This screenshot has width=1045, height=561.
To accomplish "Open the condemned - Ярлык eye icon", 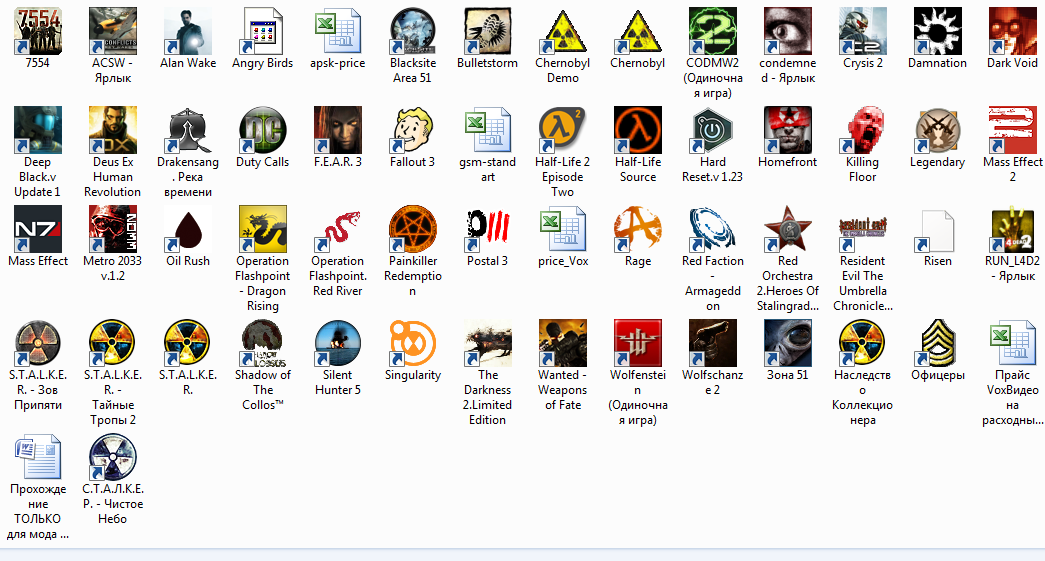I will tap(788, 31).
